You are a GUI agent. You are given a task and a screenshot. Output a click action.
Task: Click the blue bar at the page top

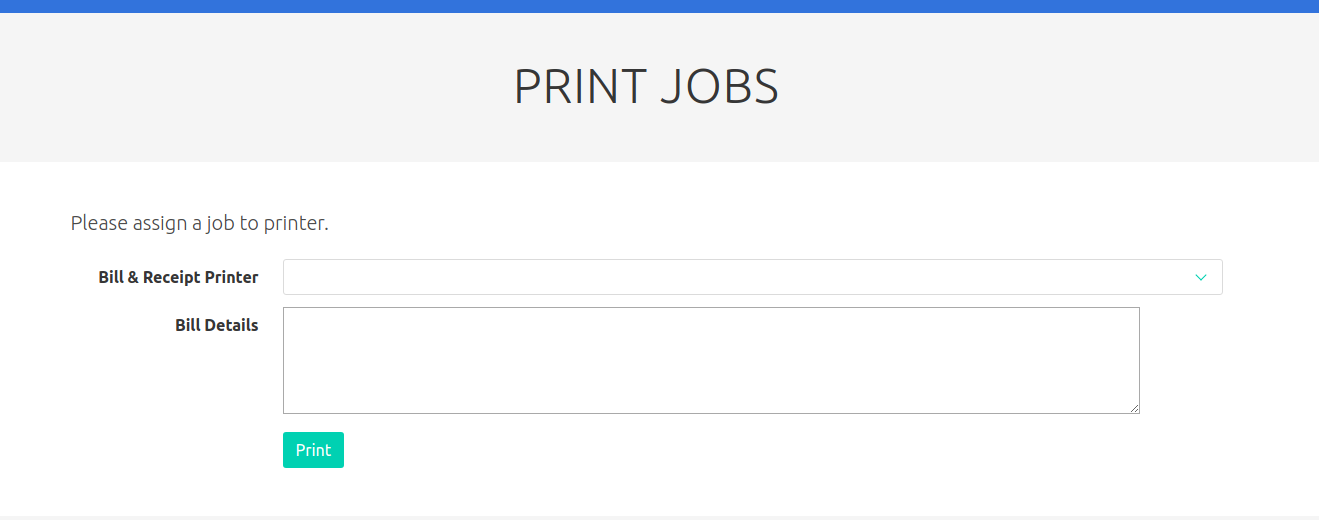click(659, 6)
